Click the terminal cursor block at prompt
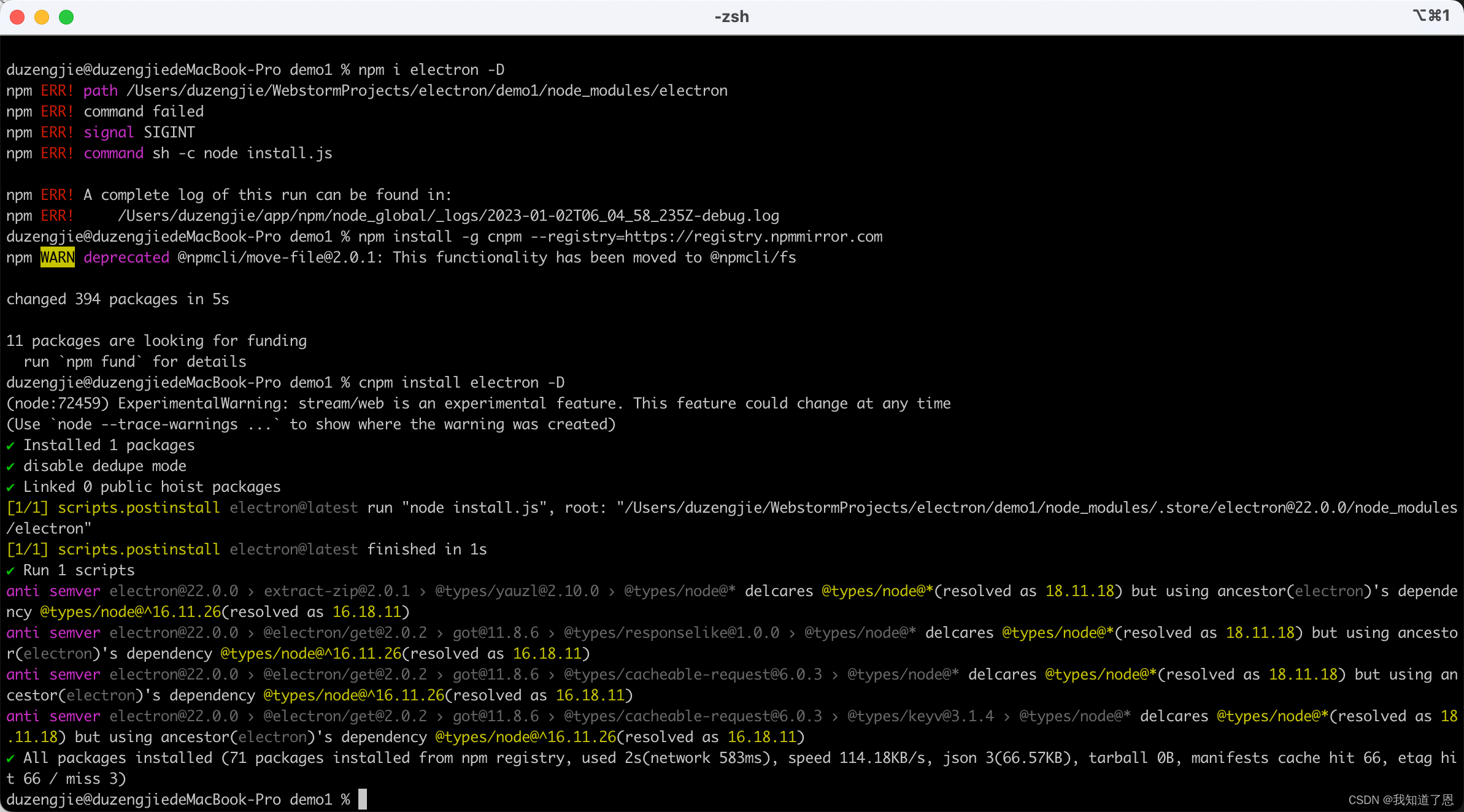This screenshot has height=812, width=1464. [x=363, y=799]
